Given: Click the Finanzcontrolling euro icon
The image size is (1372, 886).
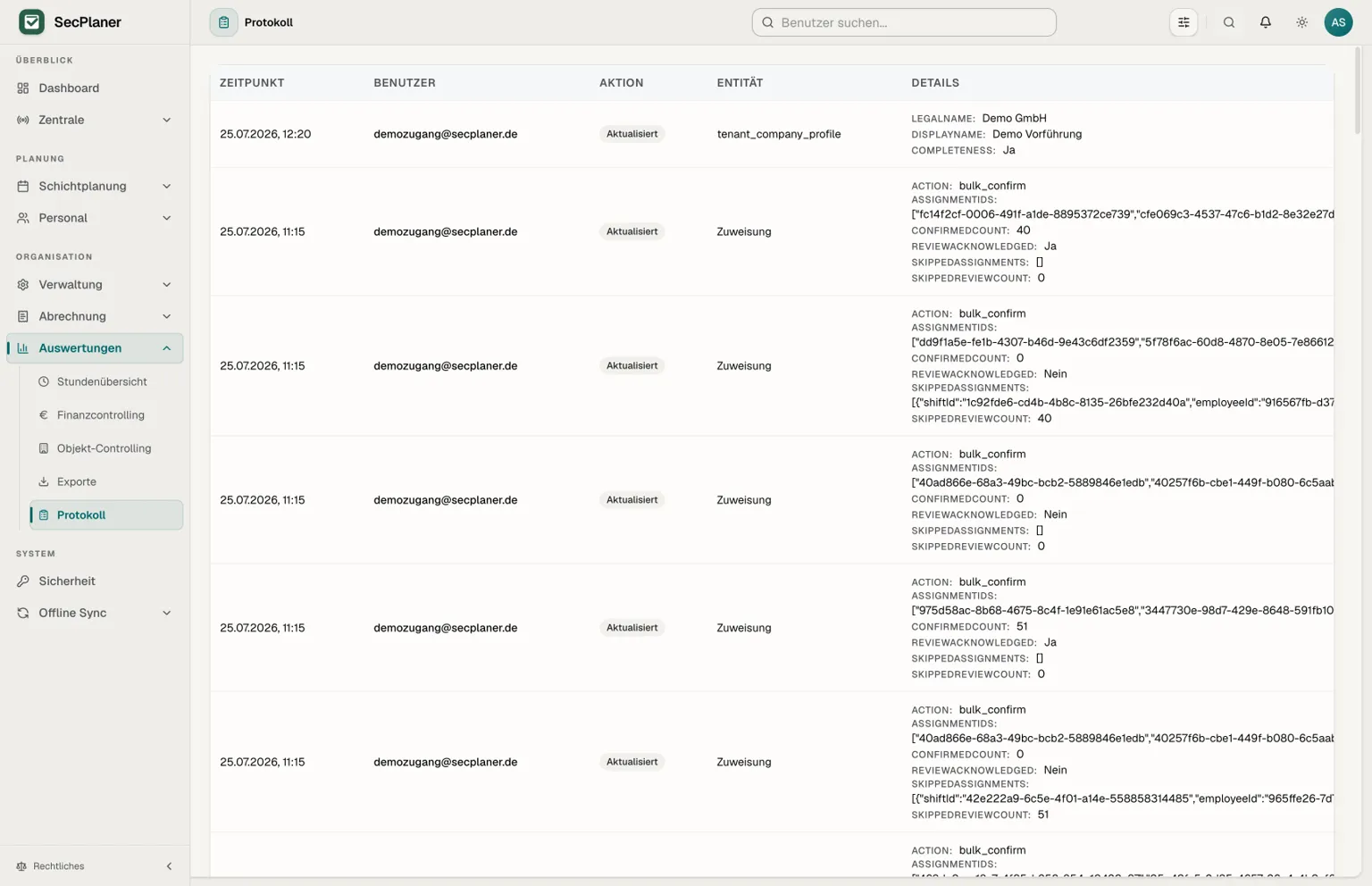Looking at the screenshot, I should (44, 415).
